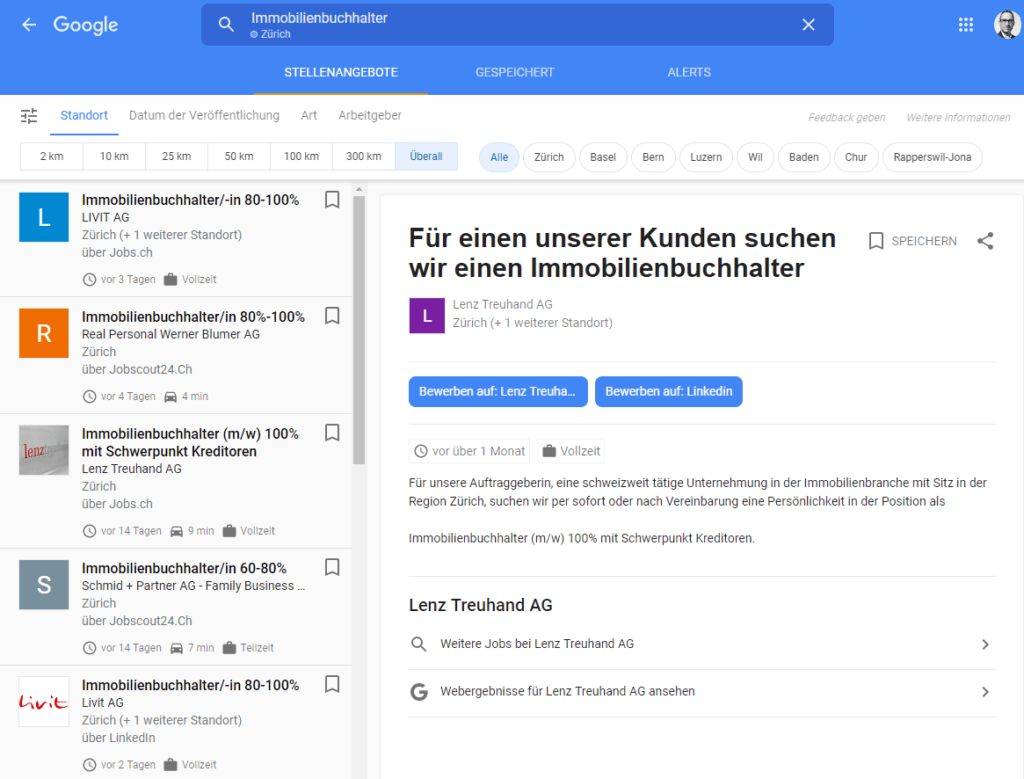The image size is (1024, 779).
Task: Click Bewerben auf: Linkedin button
Action: pos(668,392)
